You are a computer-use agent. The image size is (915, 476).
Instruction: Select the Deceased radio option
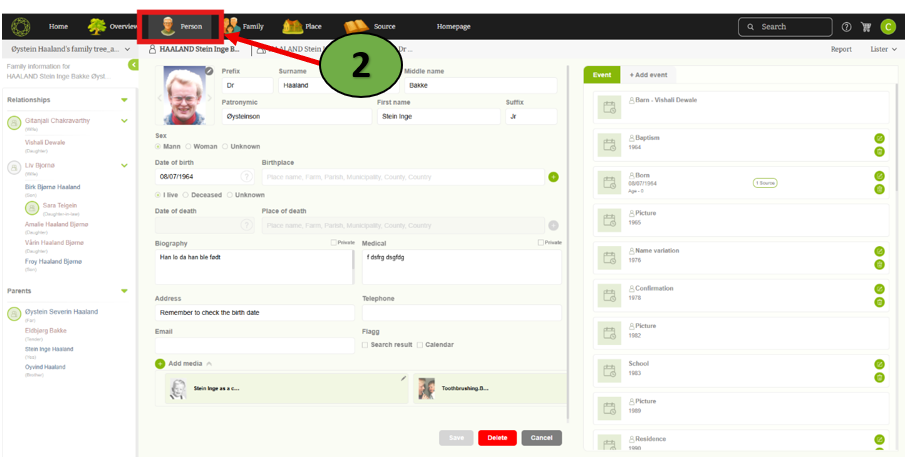pos(189,195)
